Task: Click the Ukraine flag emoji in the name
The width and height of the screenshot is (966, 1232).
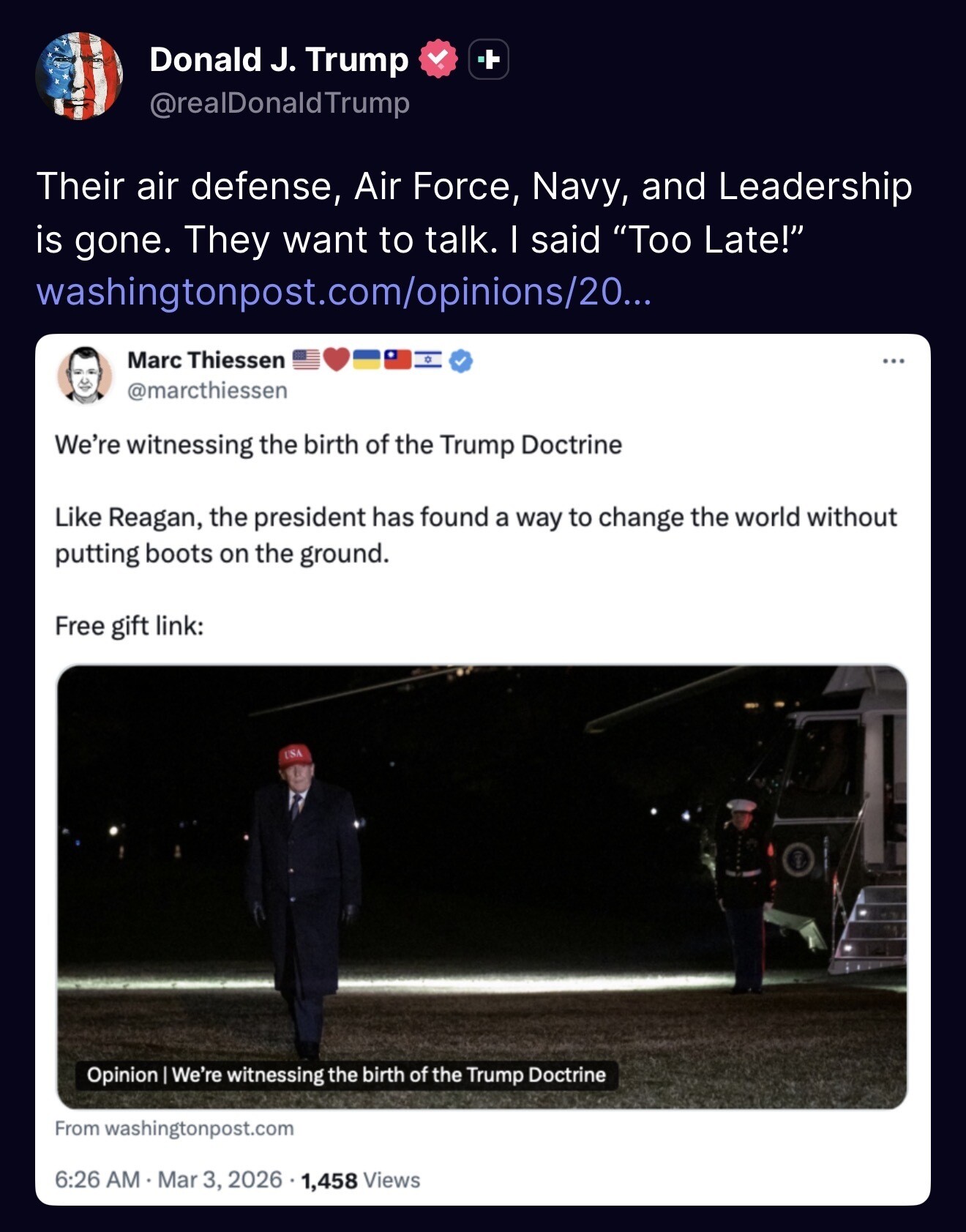Action: (x=367, y=359)
